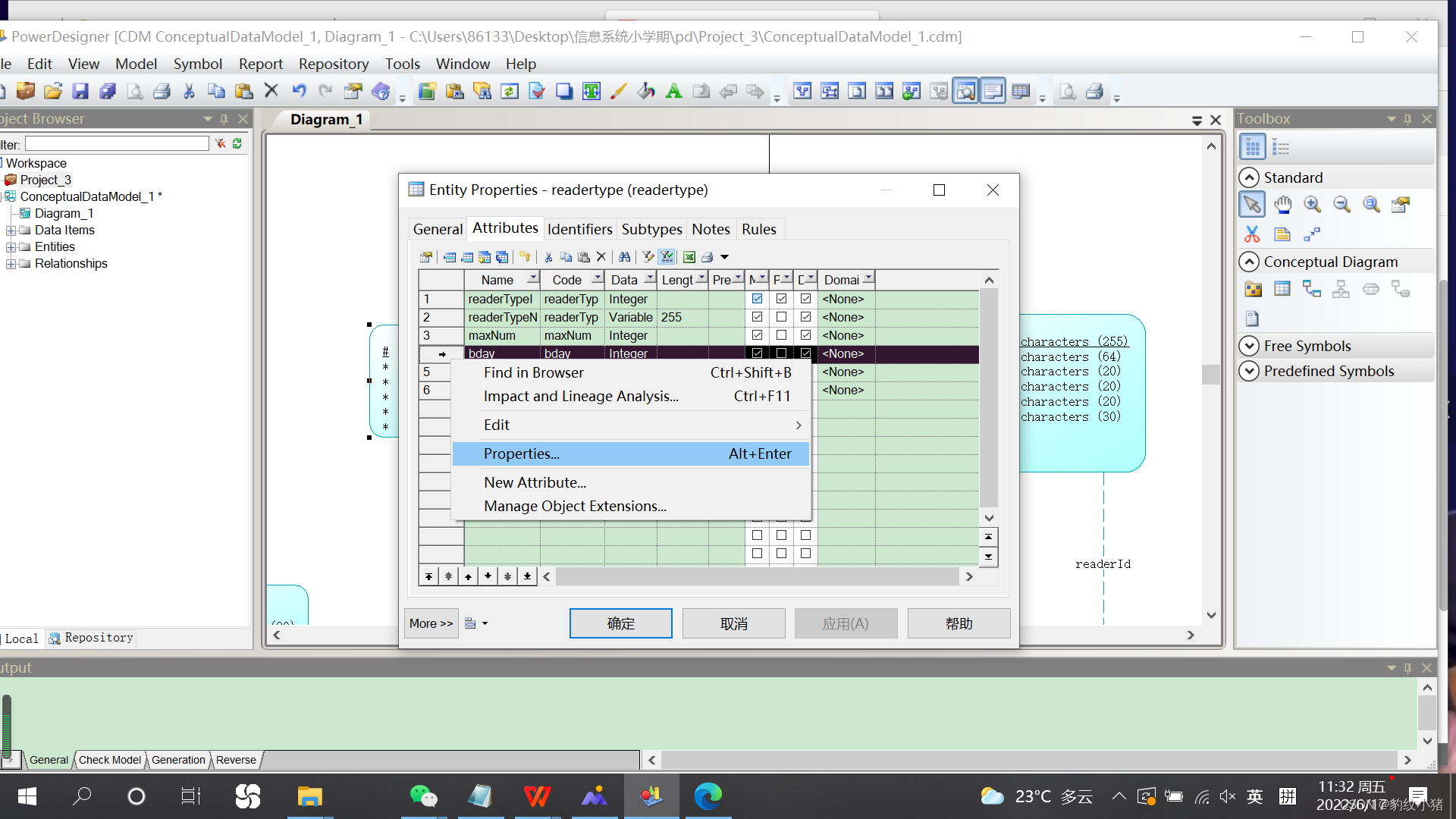
Task: Select the Inheritance tool in the Conceptual Diagram toolbox
Action: pos(1341,289)
